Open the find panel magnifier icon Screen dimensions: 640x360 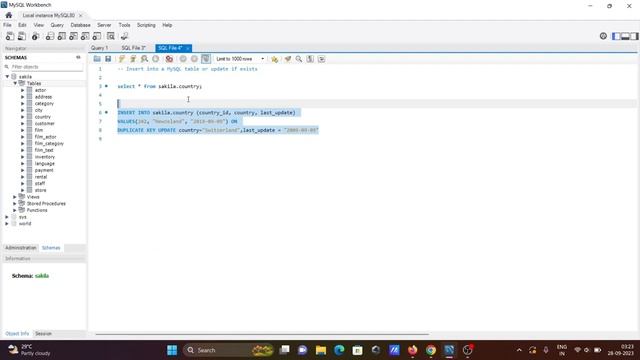coord(299,59)
